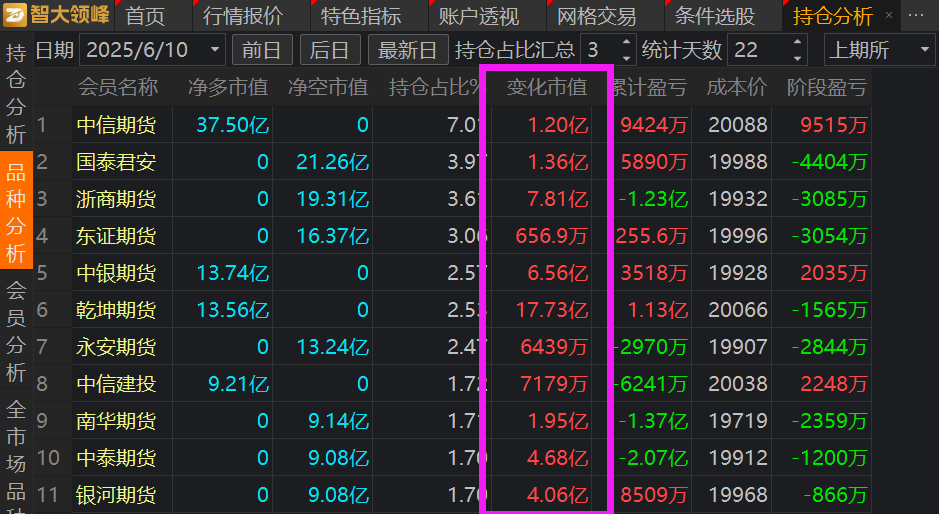Click net short value 16.37亿
This screenshot has height=514, width=939.
click(x=332, y=236)
